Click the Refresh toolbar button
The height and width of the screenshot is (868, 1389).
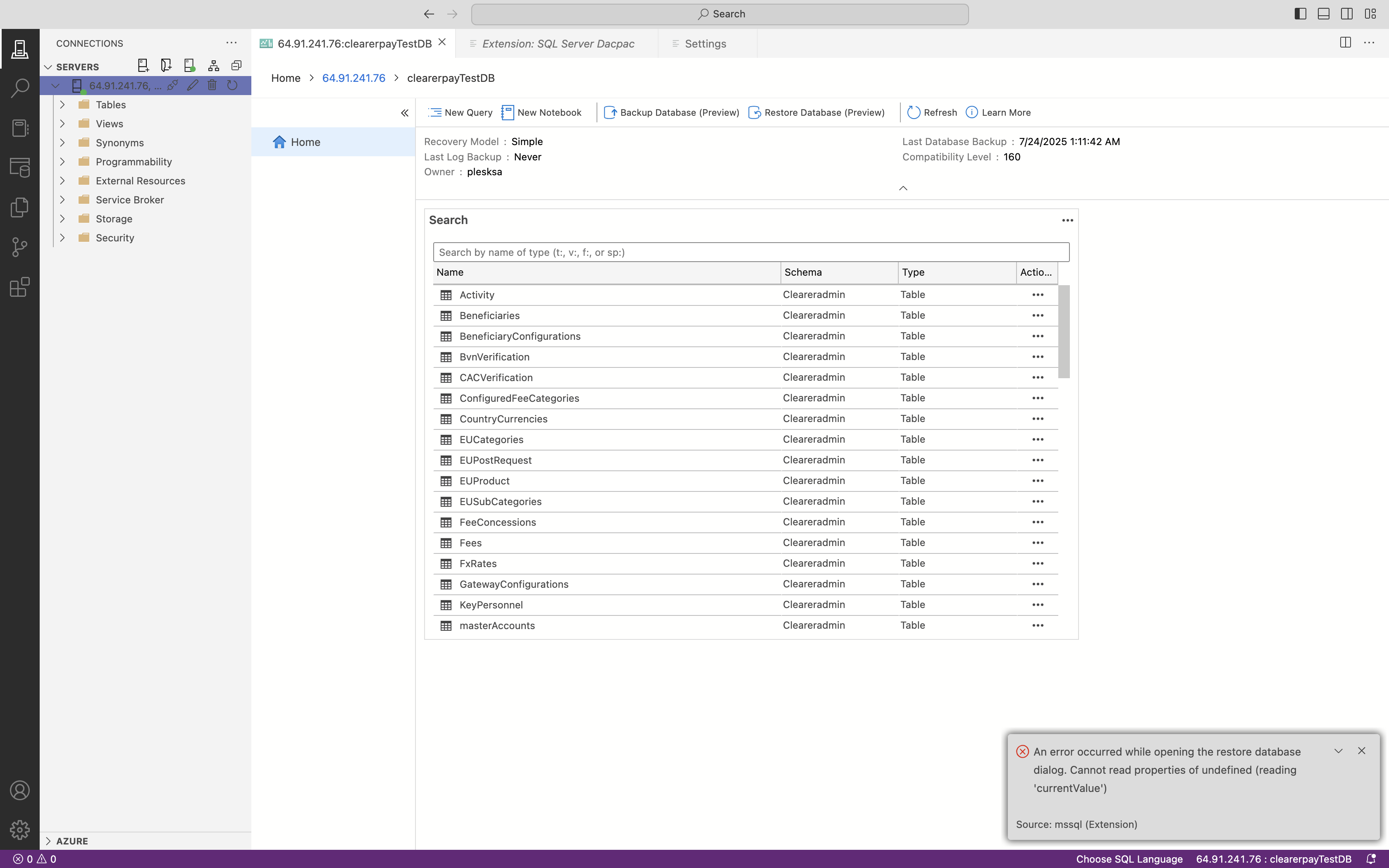point(932,112)
